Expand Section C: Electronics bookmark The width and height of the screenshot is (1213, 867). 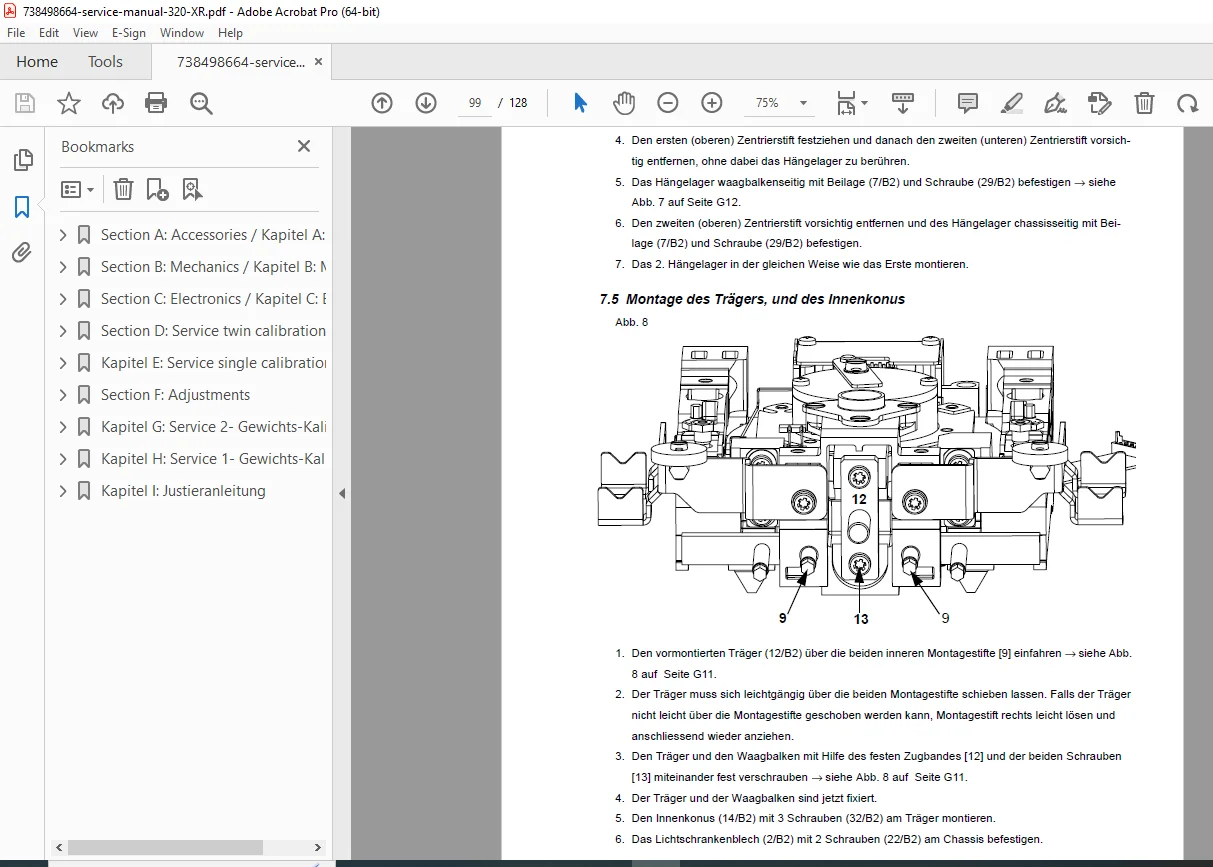[x=63, y=299]
